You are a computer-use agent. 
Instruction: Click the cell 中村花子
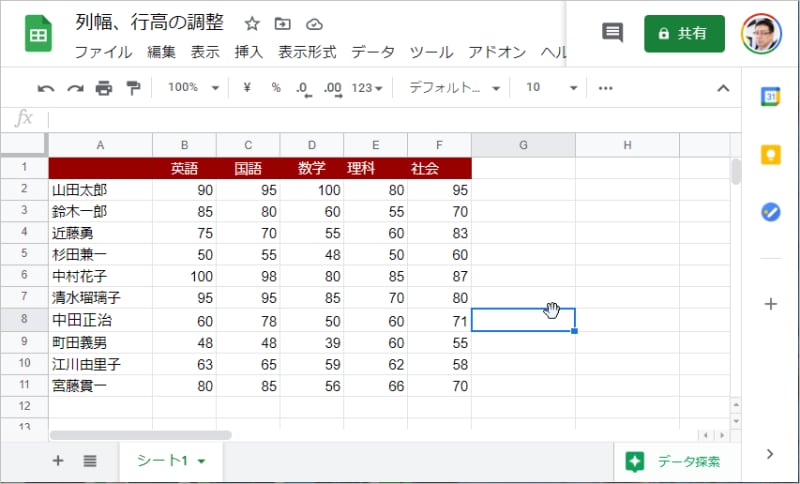point(101,276)
